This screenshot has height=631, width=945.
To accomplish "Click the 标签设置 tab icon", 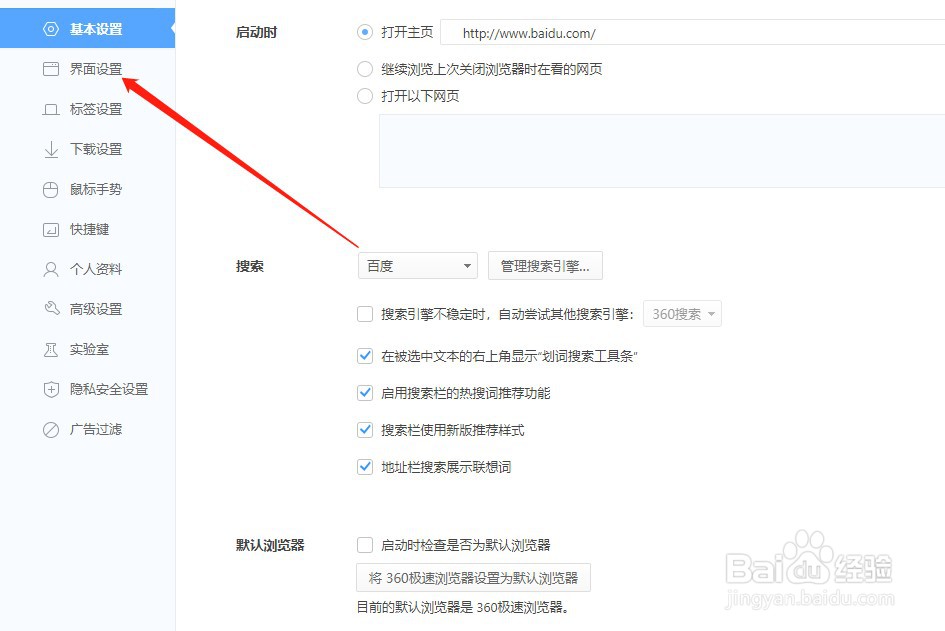I will tap(51, 110).
